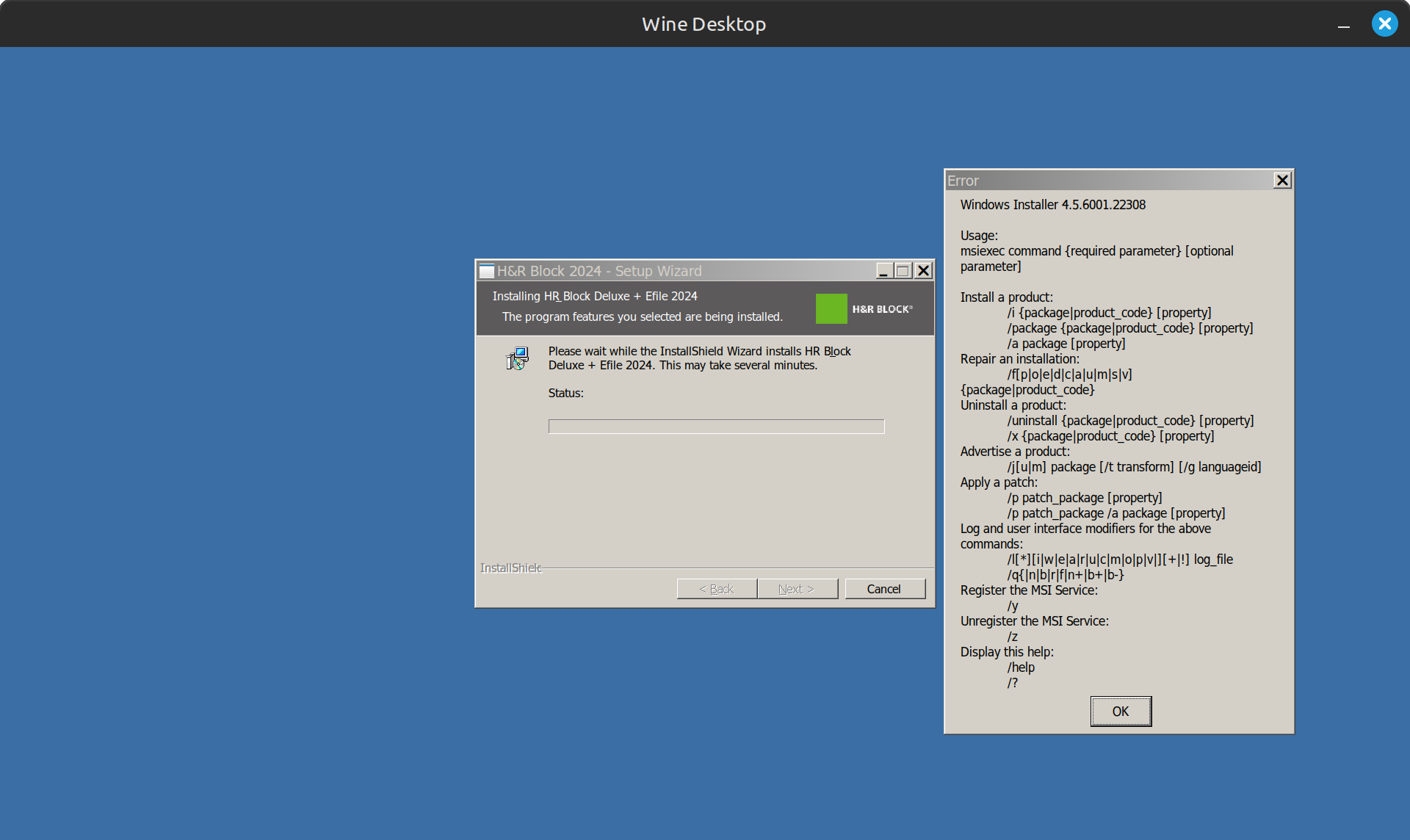Click the 'H&R BLOCK' logo text
Image resolution: width=1410 pixels, height=840 pixels.
(883, 309)
